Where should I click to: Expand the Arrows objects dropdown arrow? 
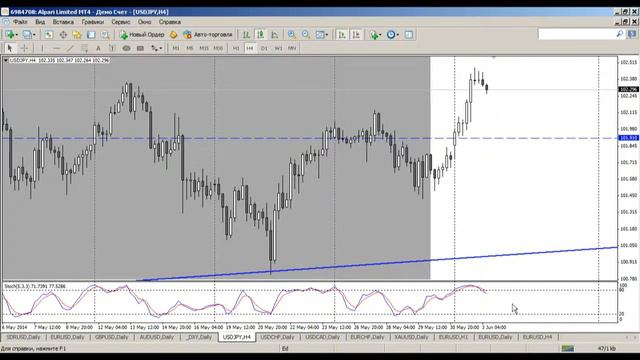pos(161,48)
